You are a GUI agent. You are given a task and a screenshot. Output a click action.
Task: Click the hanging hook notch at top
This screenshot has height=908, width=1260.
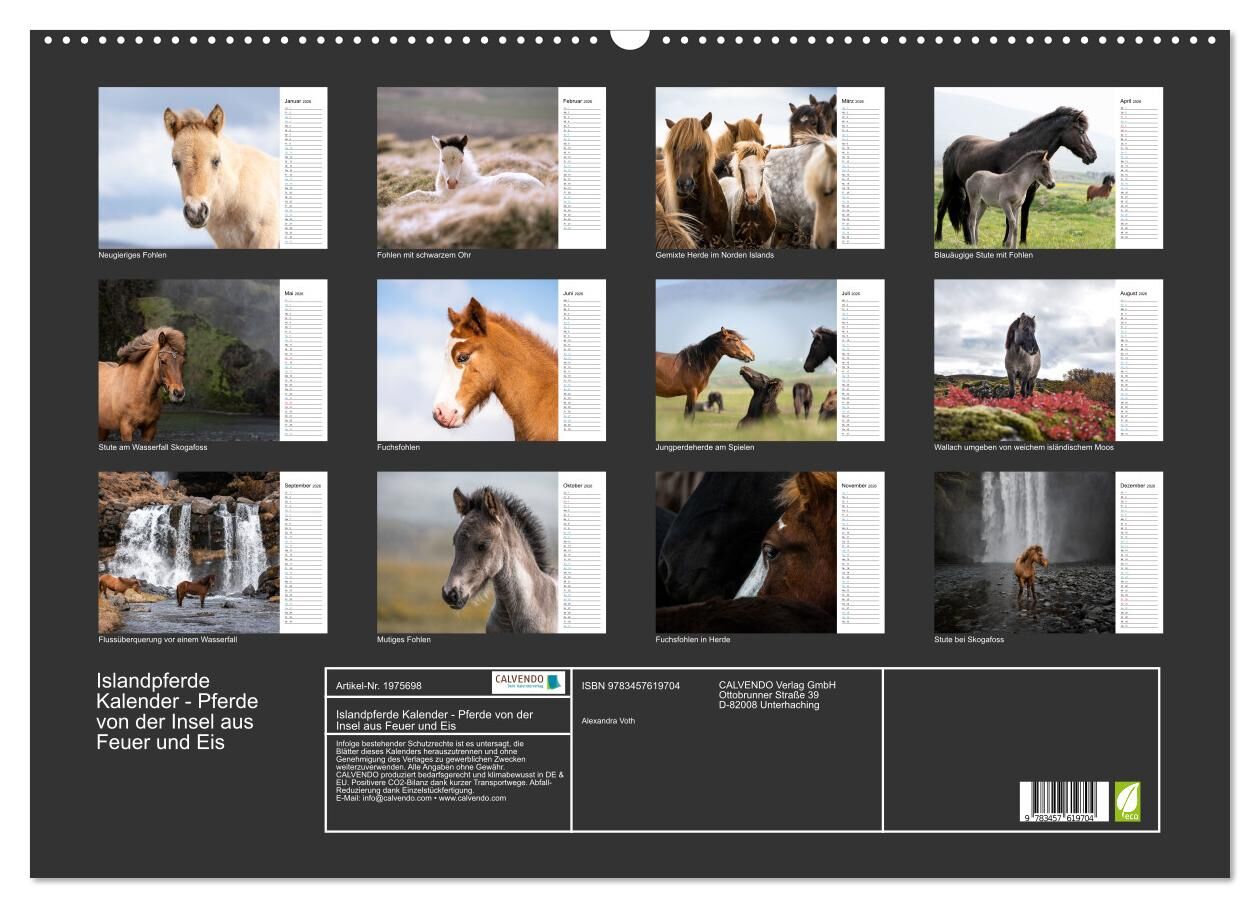(630, 37)
